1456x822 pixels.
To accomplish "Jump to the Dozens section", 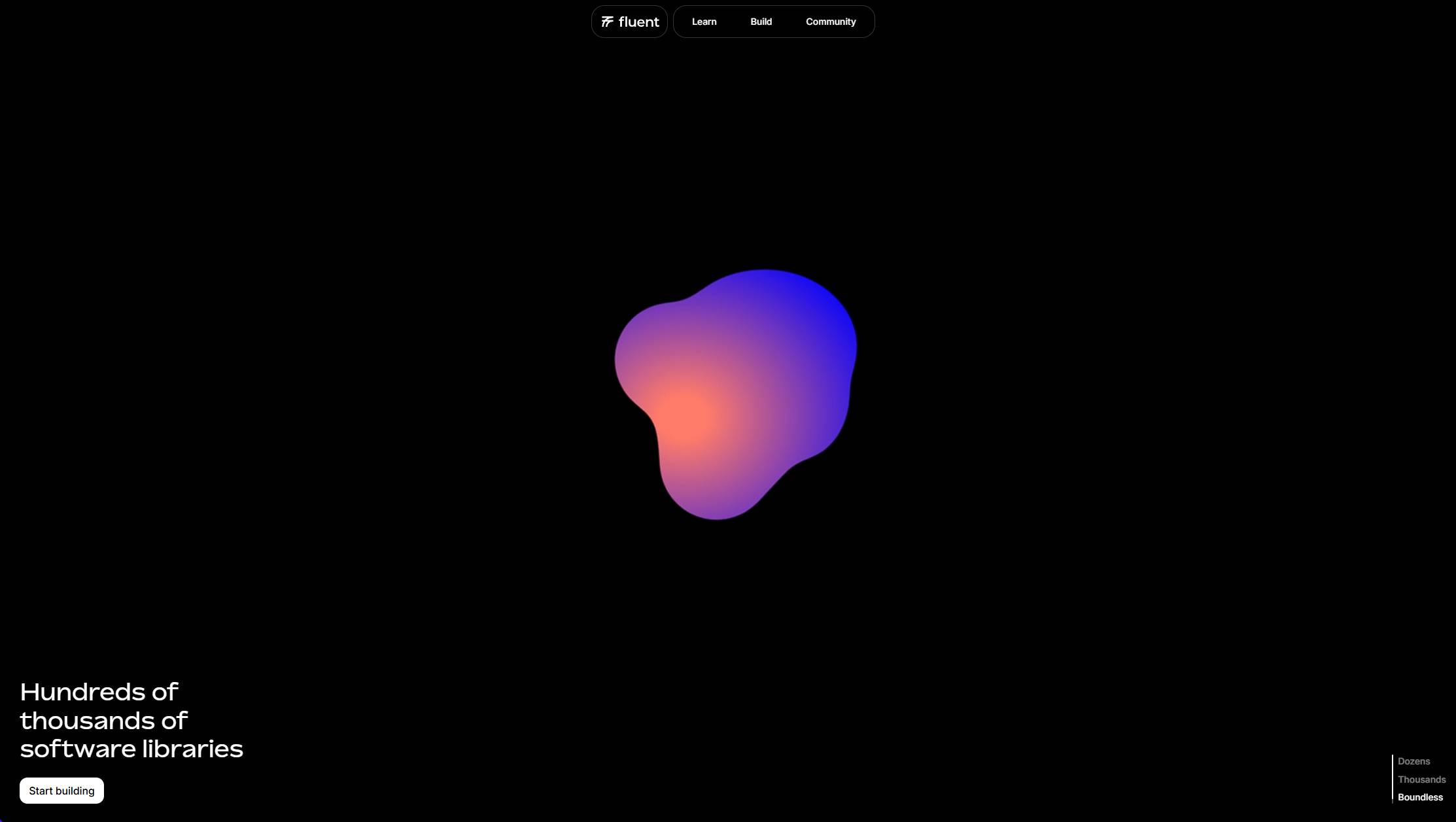I will click(x=1413, y=761).
